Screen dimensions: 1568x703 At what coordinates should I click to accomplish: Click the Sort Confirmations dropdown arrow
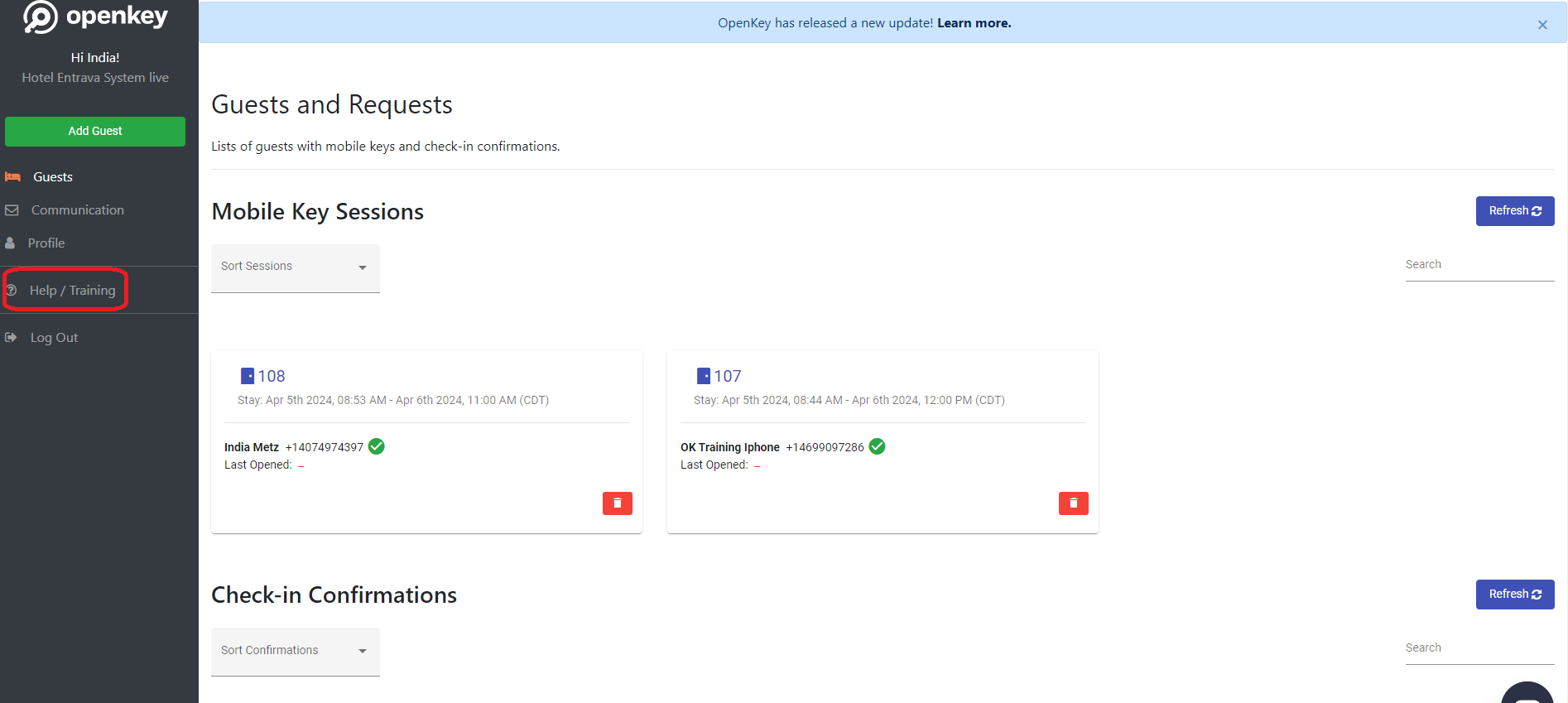363,651
